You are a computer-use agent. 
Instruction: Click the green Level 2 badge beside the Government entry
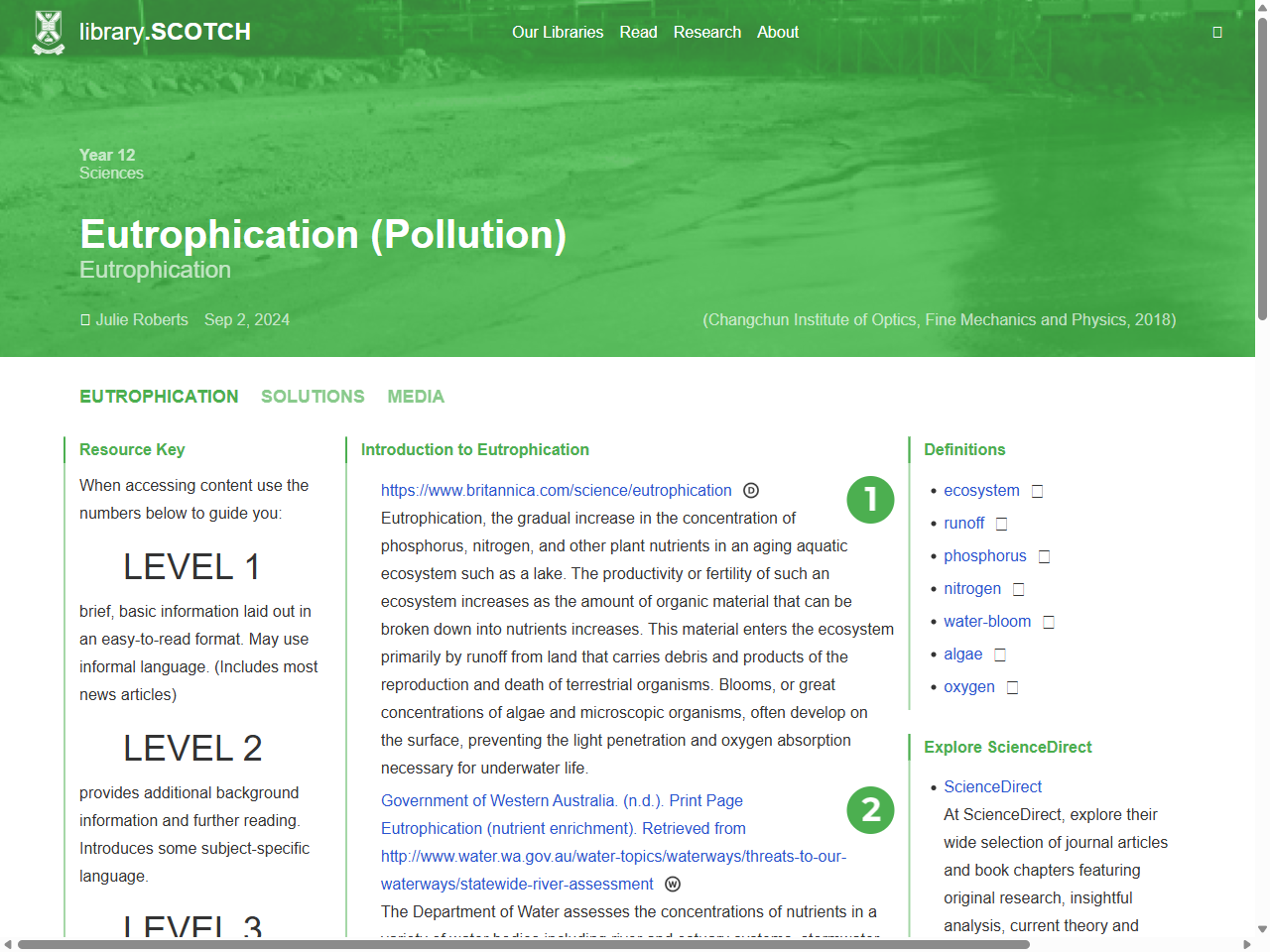pos(870,810)
